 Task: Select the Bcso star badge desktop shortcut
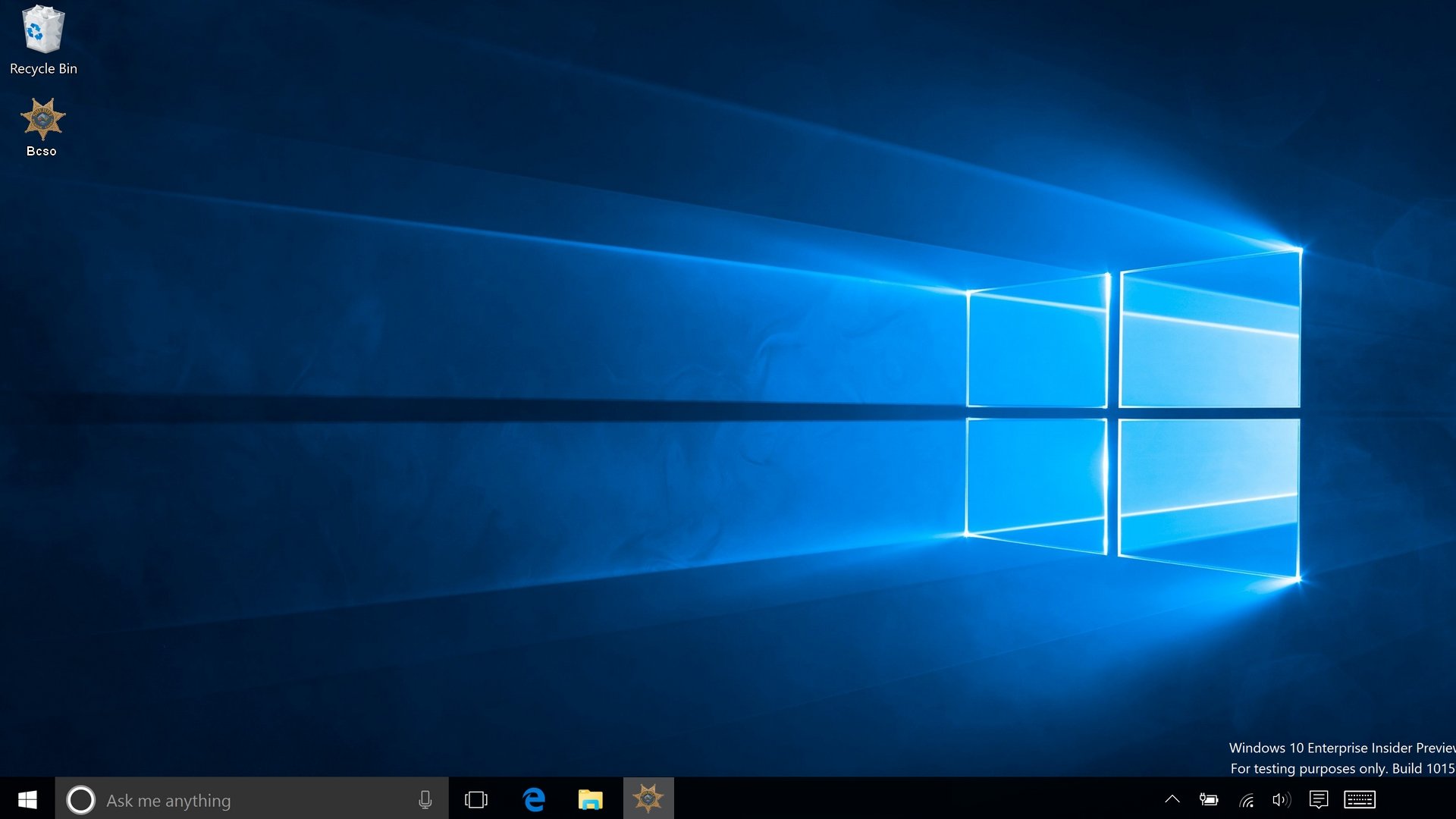[42, 119]
